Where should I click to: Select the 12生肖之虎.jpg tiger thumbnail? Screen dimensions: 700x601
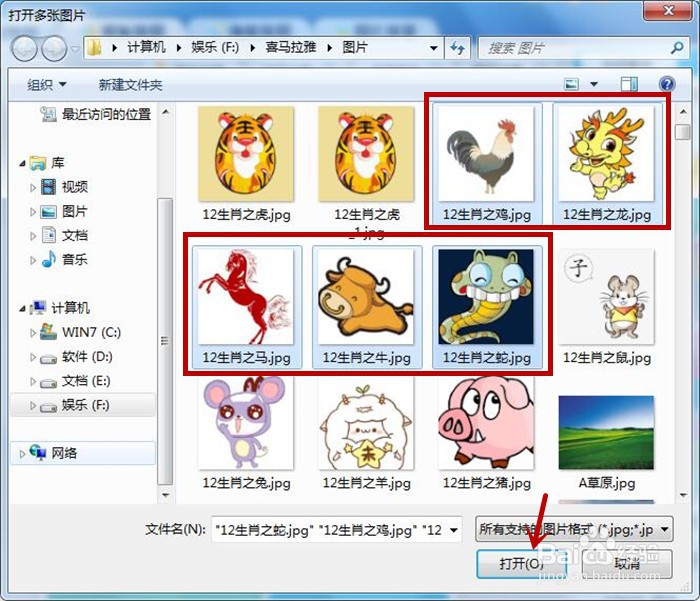click(246, 154)
